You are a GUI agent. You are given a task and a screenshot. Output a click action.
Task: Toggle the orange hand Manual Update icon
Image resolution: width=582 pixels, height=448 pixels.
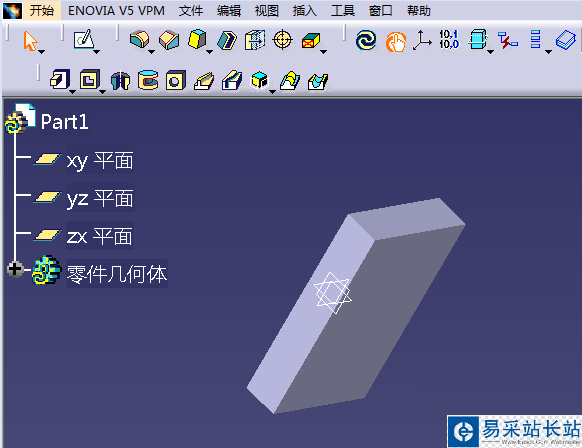[x=396, y=42]
